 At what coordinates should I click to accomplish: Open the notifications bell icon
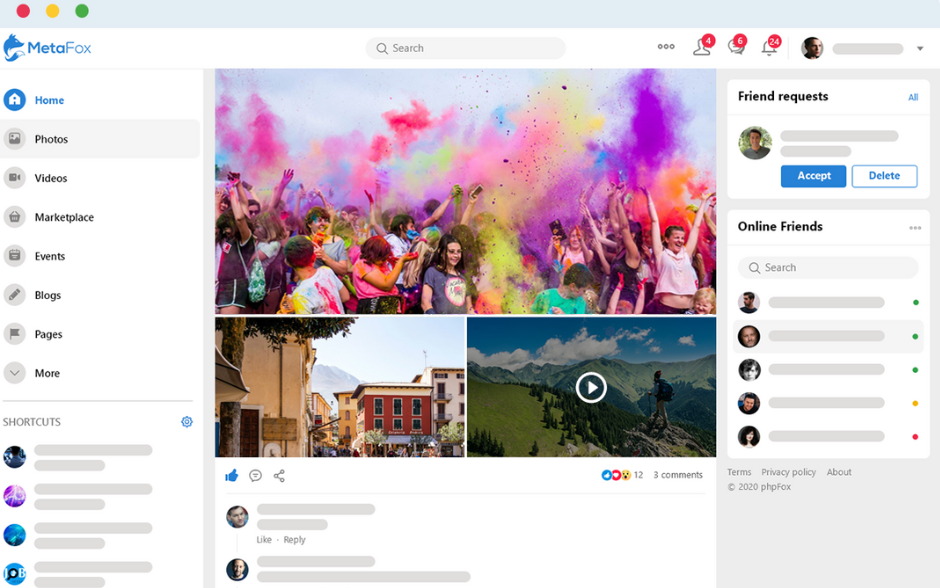[x=768, y=48]
